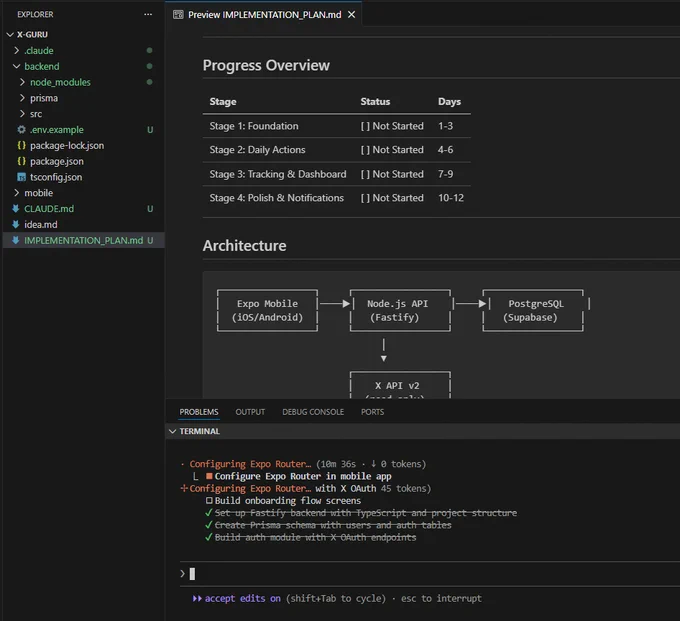Collapse the TERMINAL section chevron
The width and height of the screenshot is (680, 621).
pos(172,431)
